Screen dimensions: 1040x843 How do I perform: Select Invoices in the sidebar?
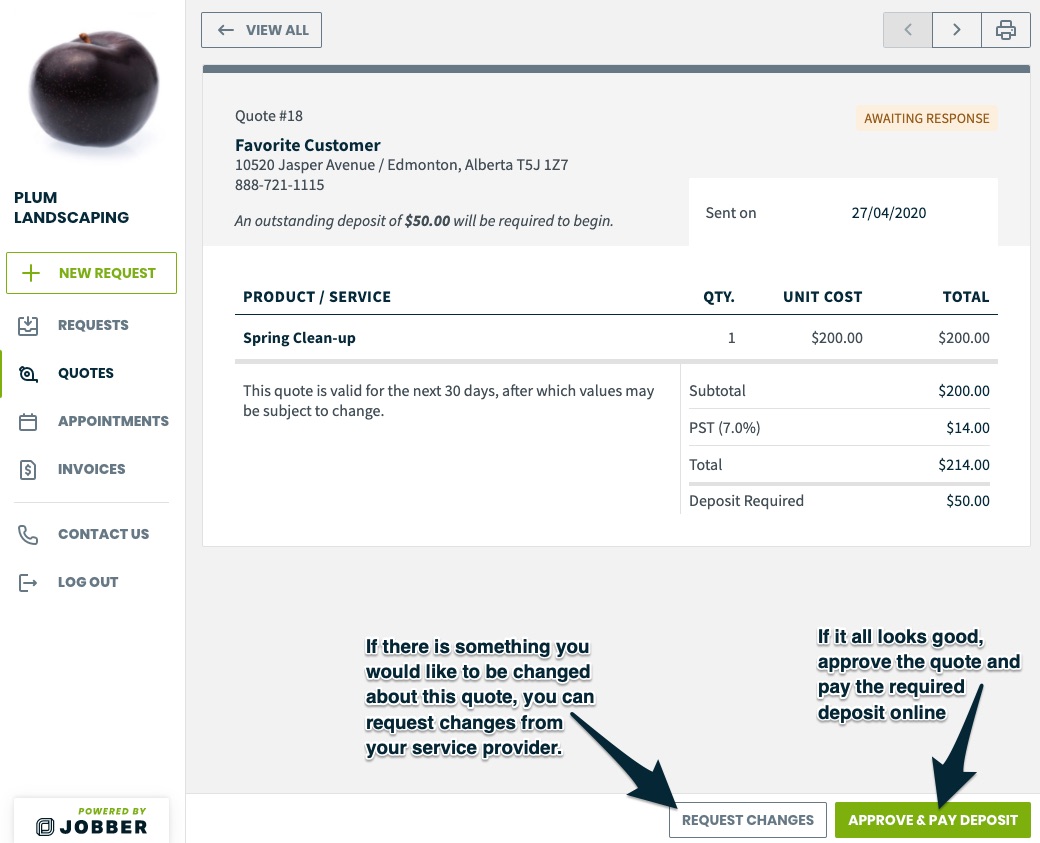tap(93, 469)
